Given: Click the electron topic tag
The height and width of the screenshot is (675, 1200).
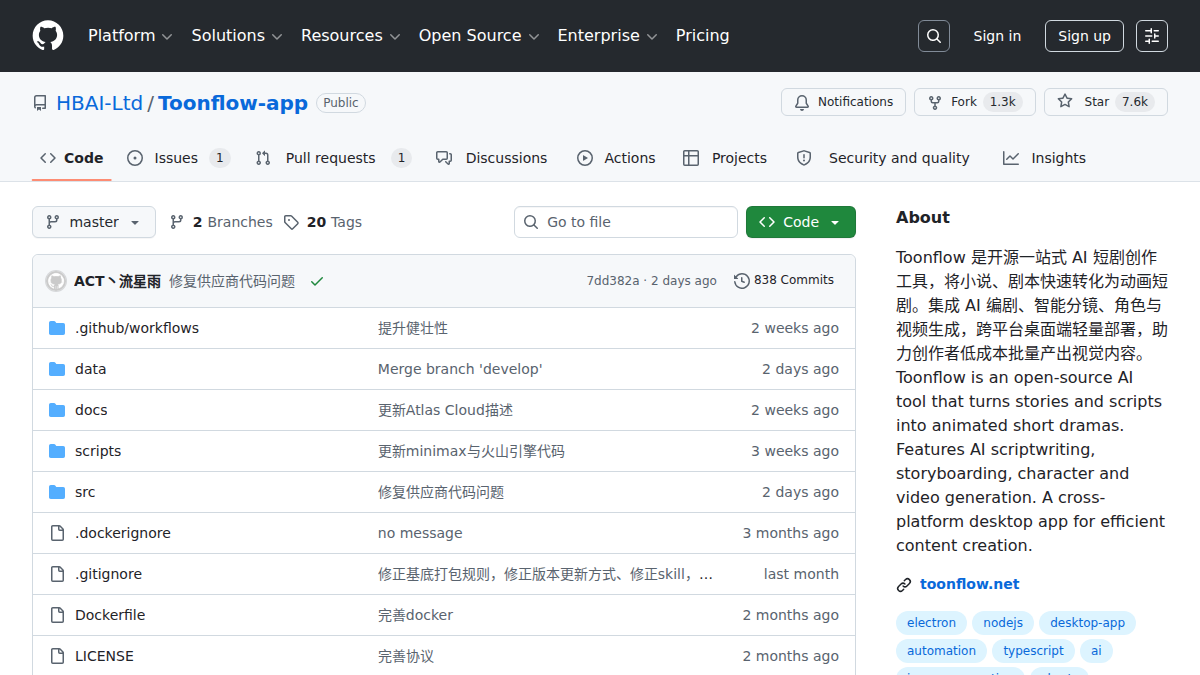Looking at the screenshot, I should tap(931, 623).
